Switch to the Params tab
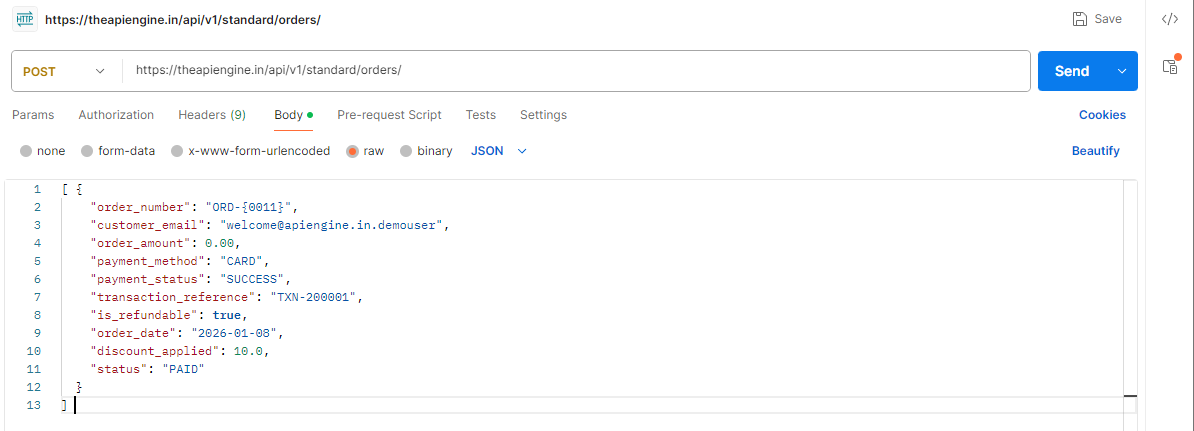Screen dimensions: 1194x431 (33, 115)
